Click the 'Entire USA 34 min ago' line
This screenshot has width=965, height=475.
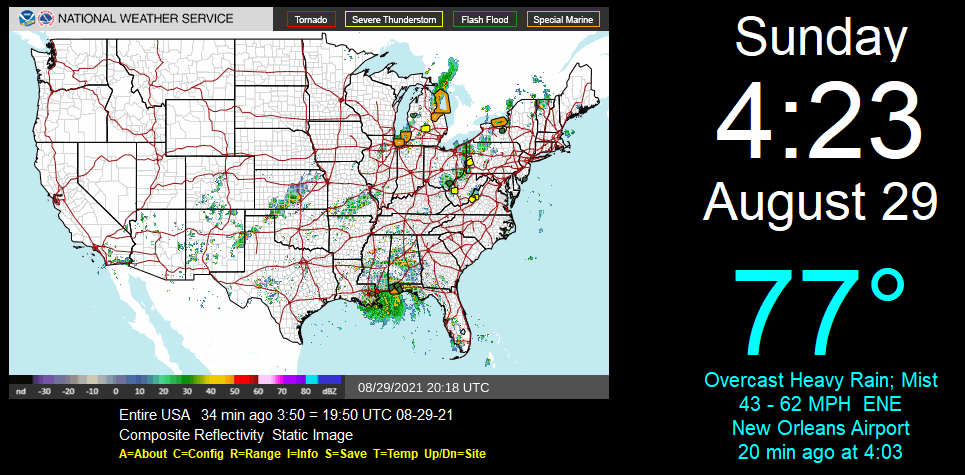coord(286,415)
